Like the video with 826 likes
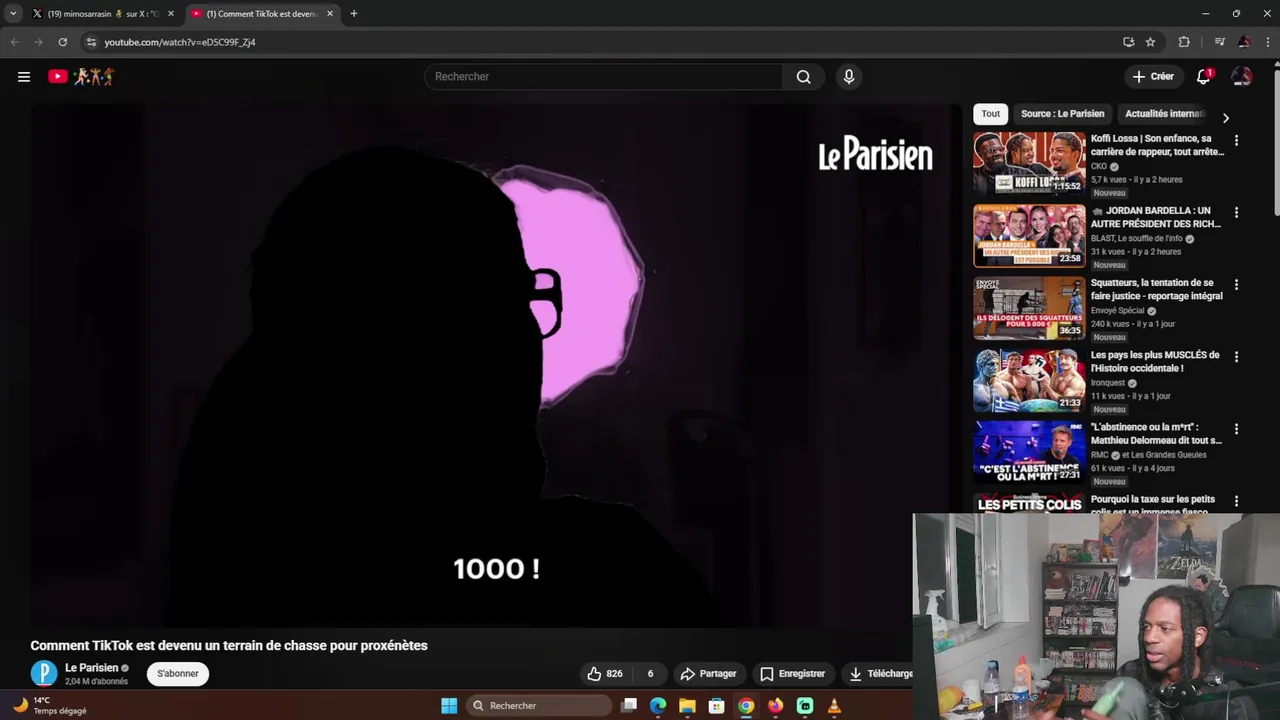Screen dimensions: 1280x720 click(x=605, y=674)
